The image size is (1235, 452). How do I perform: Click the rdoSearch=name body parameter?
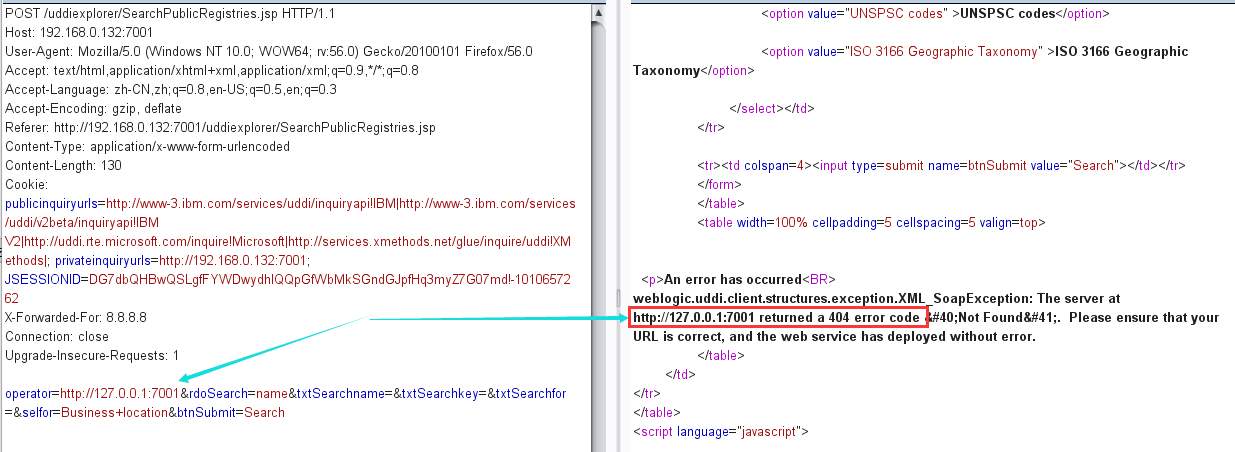coord(236,393)
